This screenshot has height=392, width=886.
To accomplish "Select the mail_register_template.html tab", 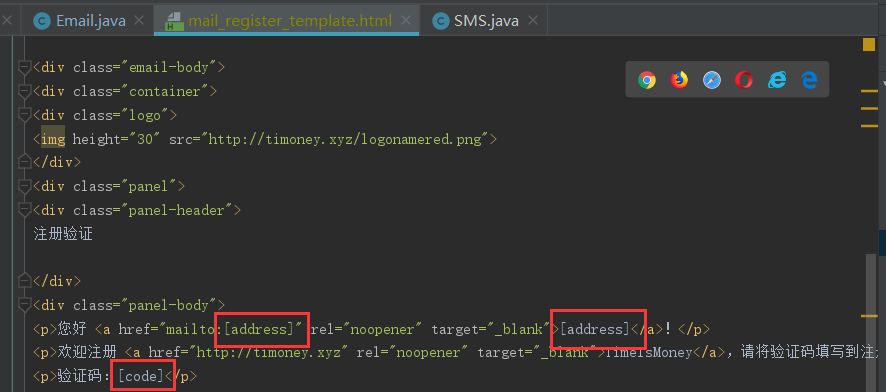I will point(290,21).
